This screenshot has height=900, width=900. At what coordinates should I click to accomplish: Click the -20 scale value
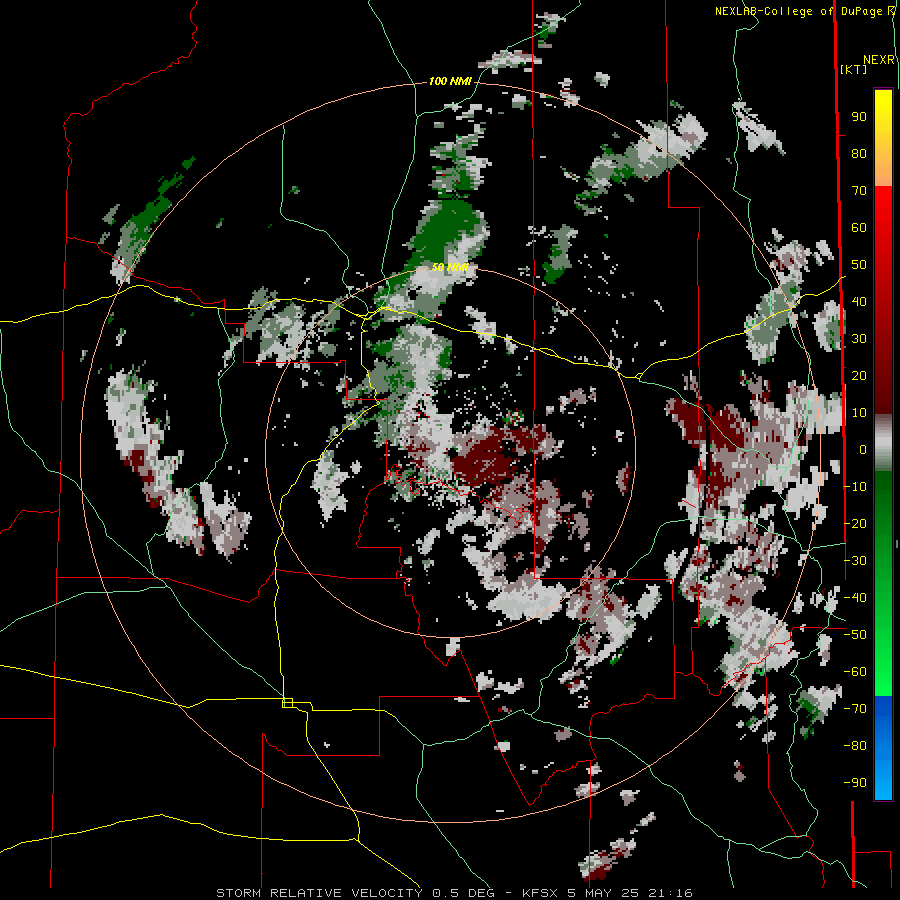(x=855, y=523)
